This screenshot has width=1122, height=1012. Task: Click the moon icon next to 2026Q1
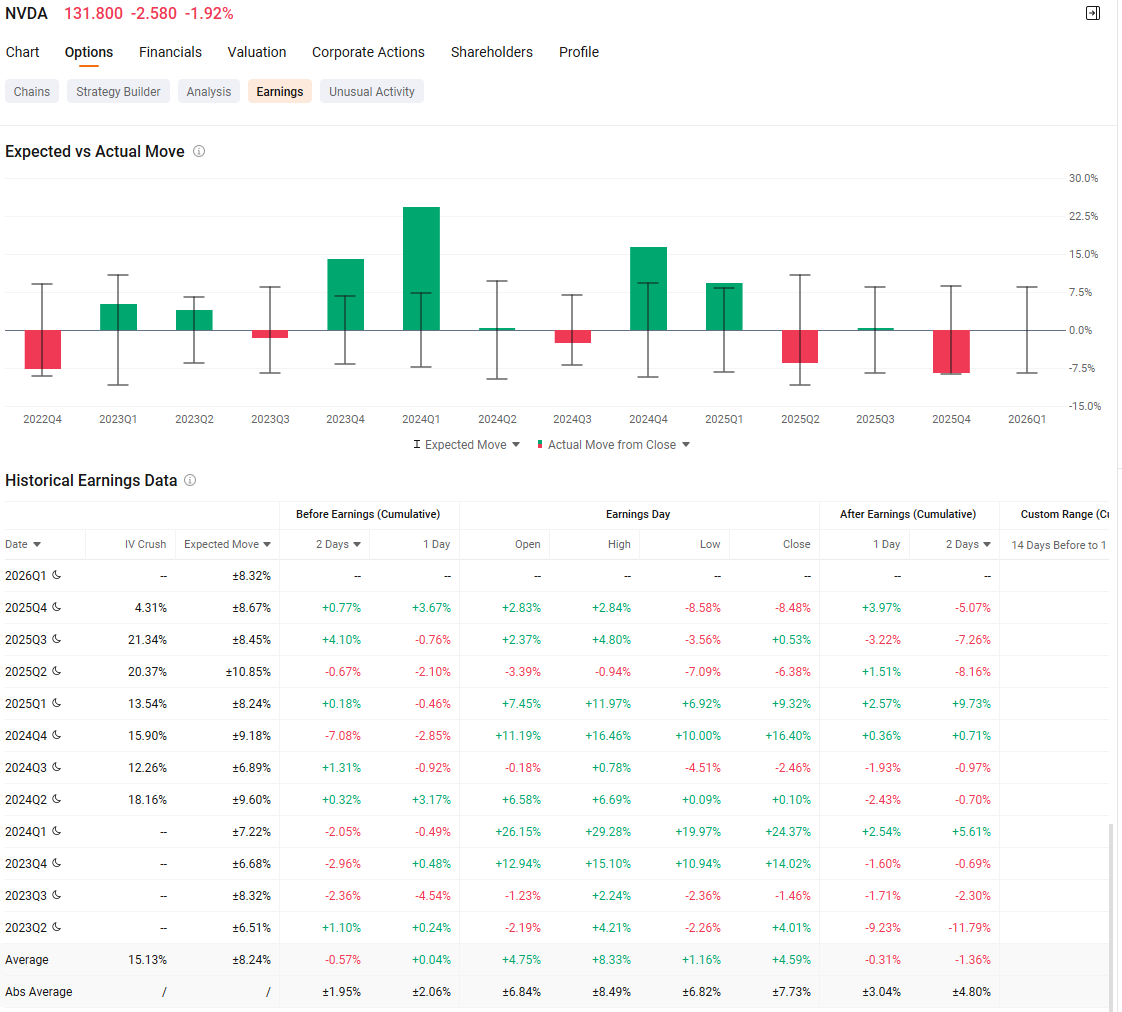(57, 575)
